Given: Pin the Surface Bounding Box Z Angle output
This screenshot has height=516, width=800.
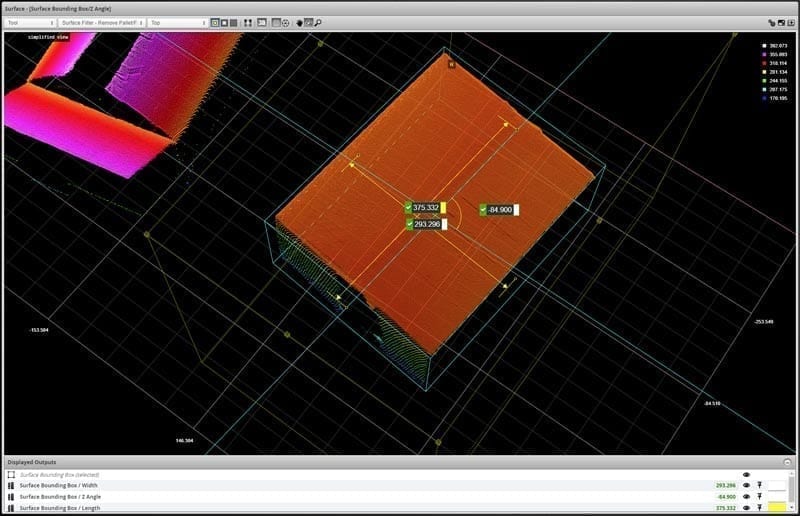Looking at the screenshot, I should tap(759, 496).
